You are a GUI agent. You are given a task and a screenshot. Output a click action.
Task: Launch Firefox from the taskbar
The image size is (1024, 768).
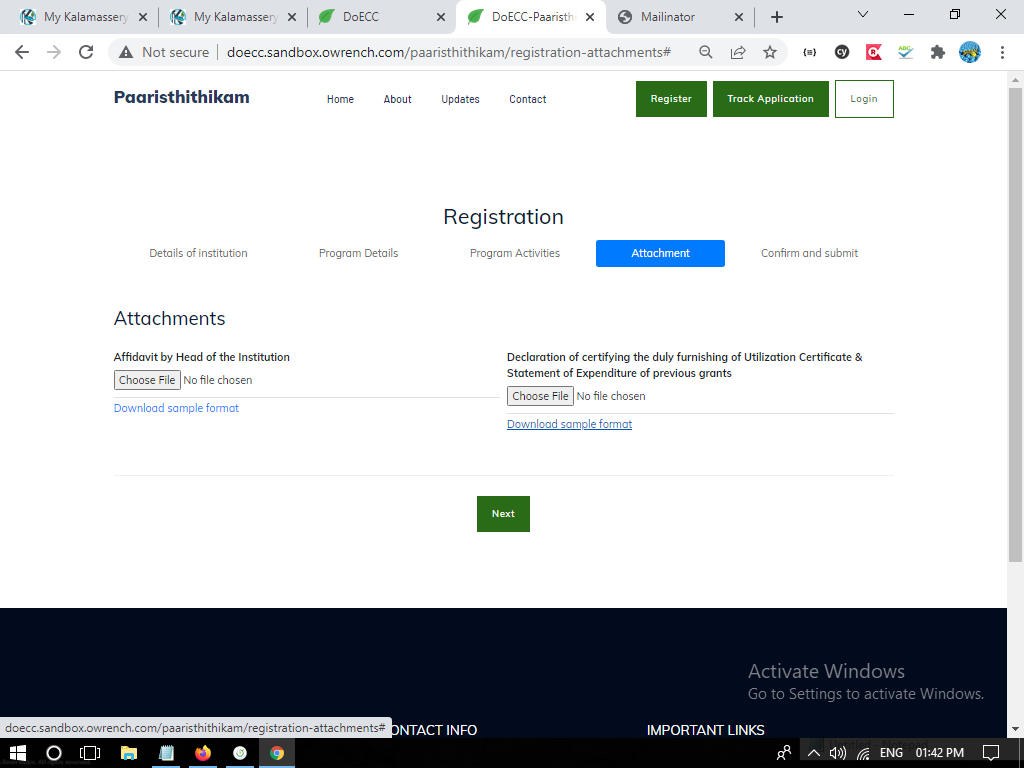click(x=203, y=753)
